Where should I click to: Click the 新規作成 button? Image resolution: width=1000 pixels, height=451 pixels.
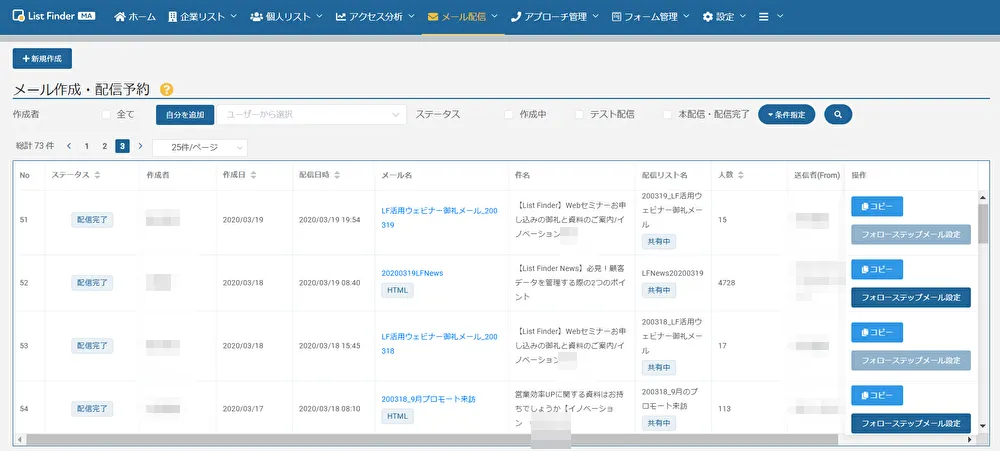point(42,59)
